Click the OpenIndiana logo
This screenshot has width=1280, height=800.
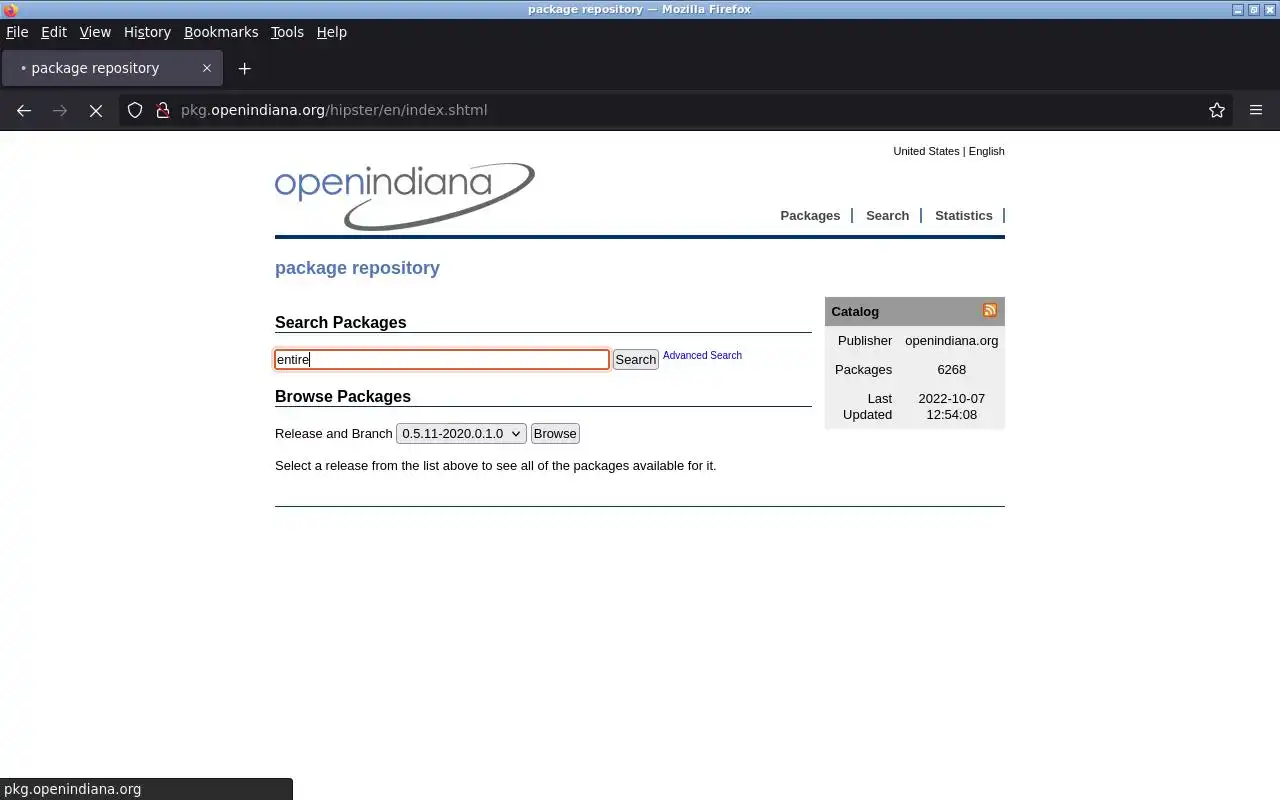(405, 196)
